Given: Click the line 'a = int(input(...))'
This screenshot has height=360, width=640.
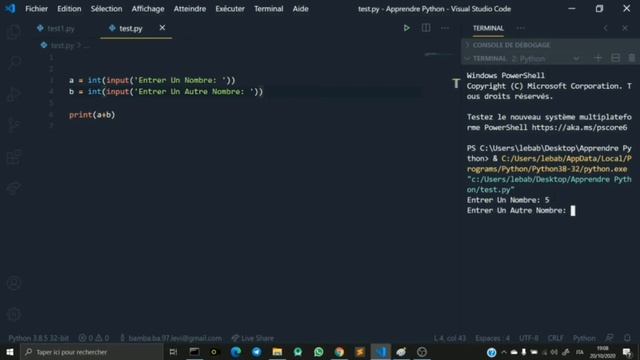Looking at the screenshot, I should point(152,80).
